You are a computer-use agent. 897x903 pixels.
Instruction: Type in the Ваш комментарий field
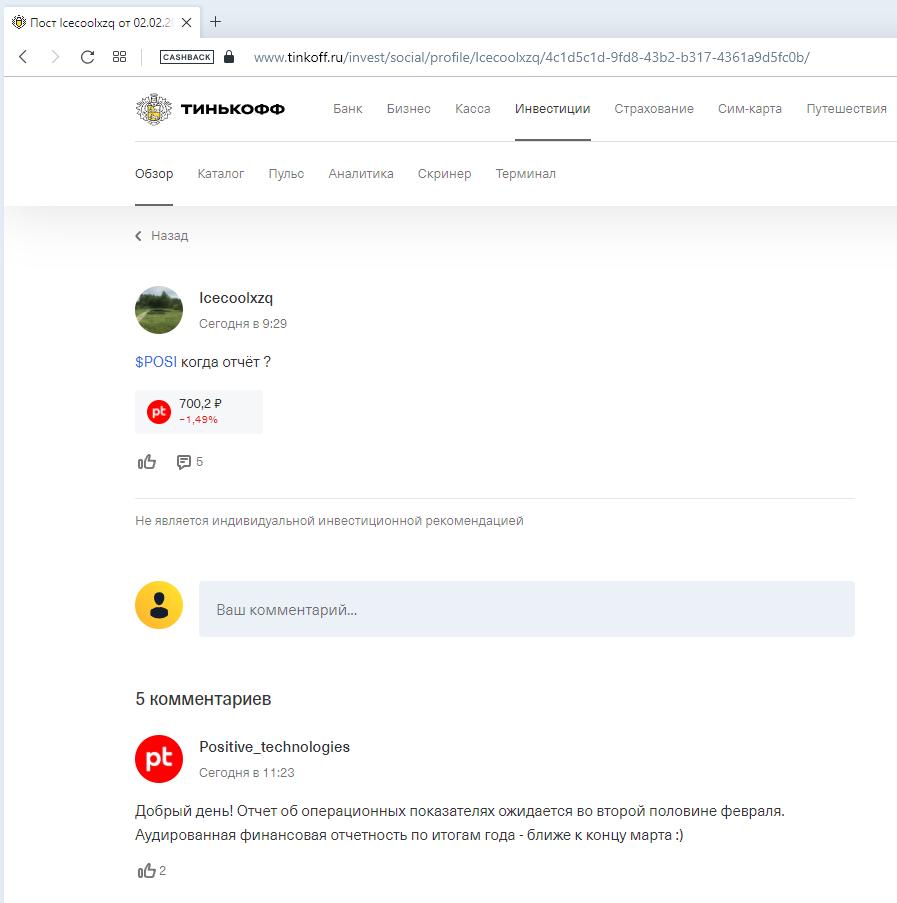[x=526, y=609]
